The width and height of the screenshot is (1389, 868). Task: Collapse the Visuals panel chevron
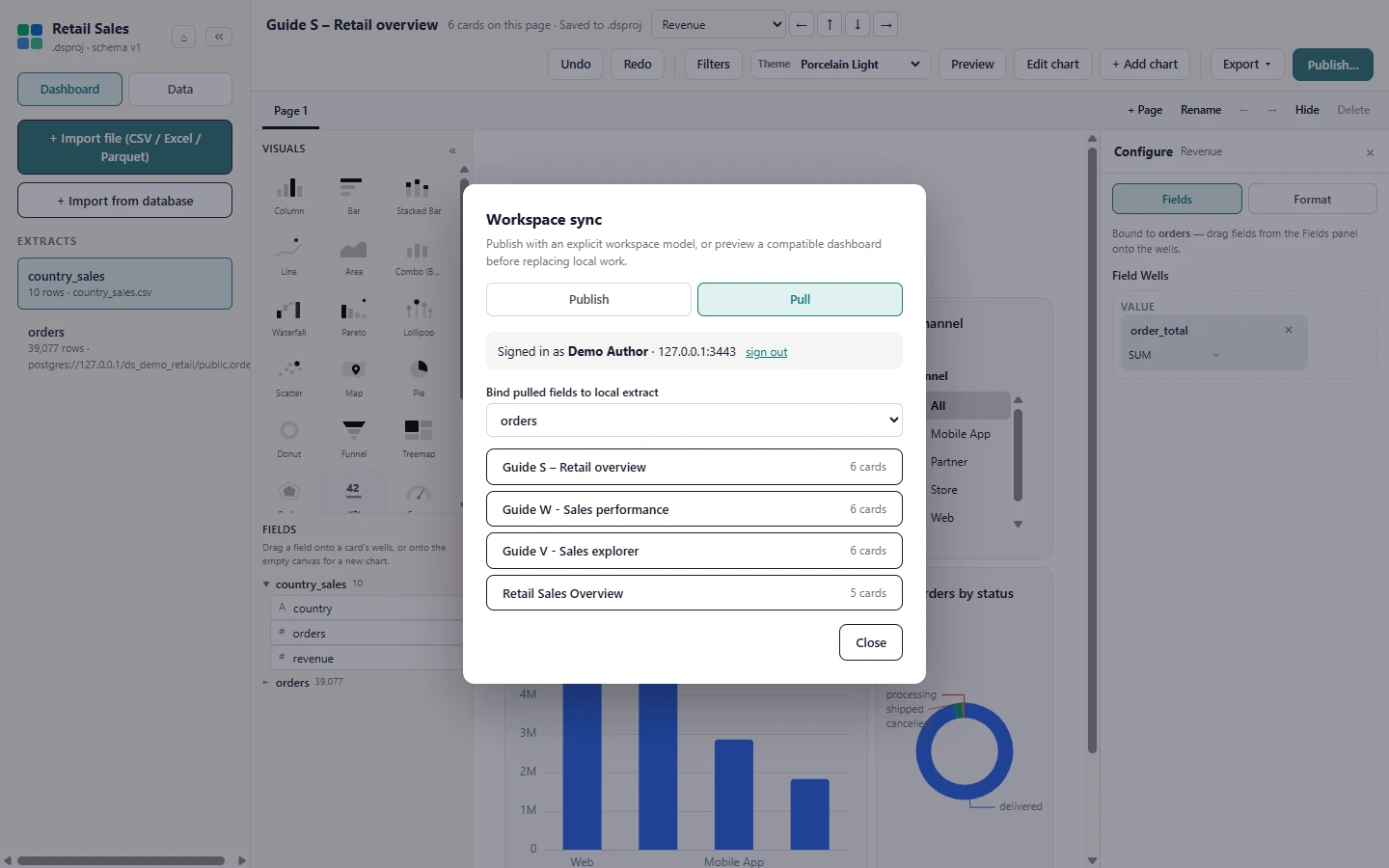point(452,150)
